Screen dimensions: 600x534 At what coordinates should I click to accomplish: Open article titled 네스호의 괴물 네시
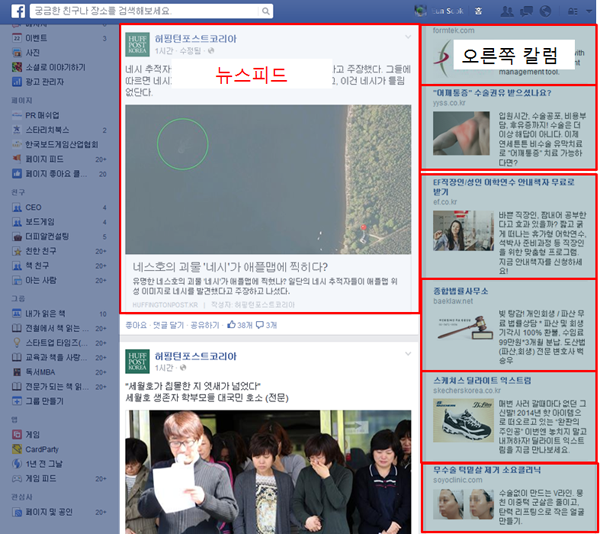coord(230,267)
